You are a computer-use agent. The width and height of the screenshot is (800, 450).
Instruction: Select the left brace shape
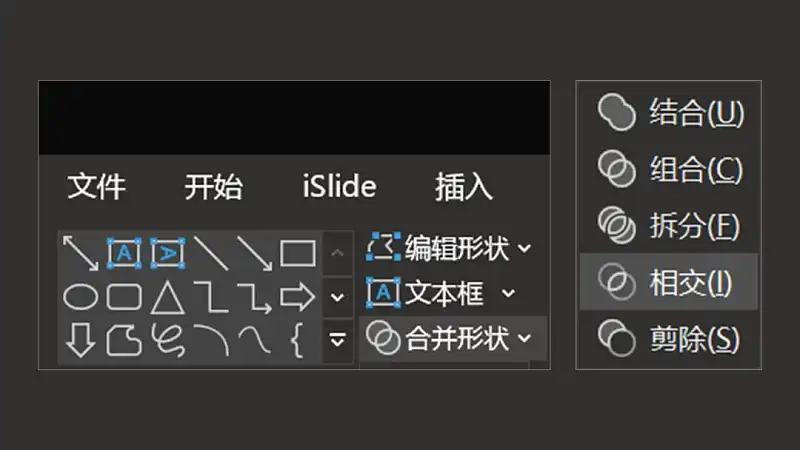pos(297,340)
